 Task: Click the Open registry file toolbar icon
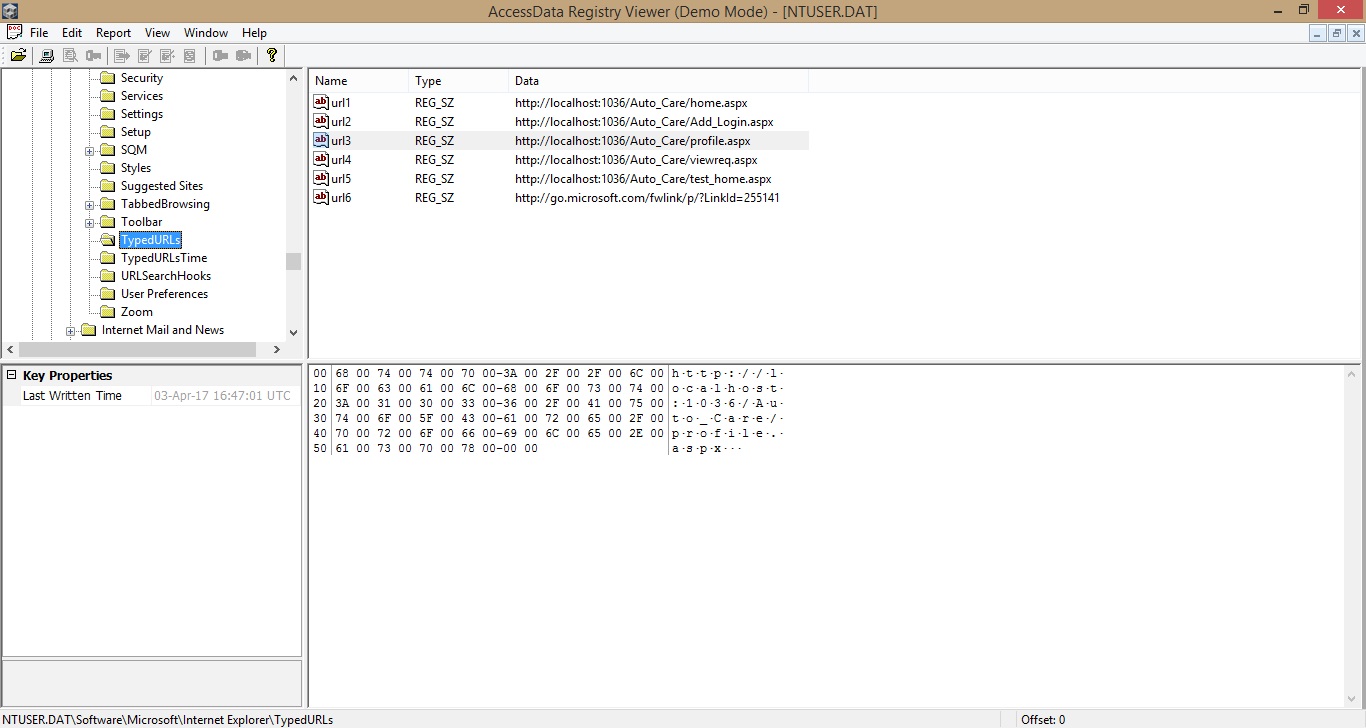tap(18, 56)
